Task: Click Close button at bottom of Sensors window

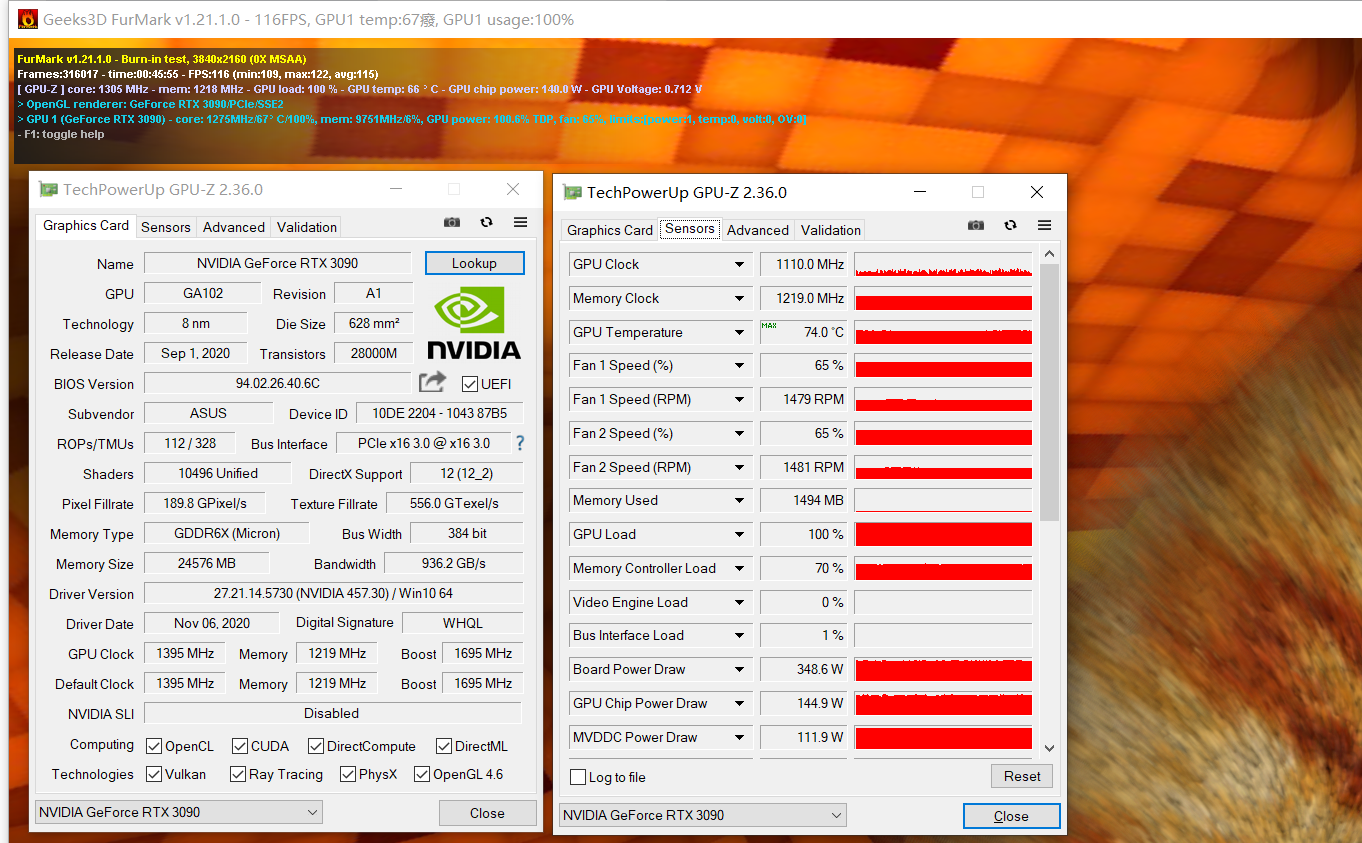Action: 1011,816
